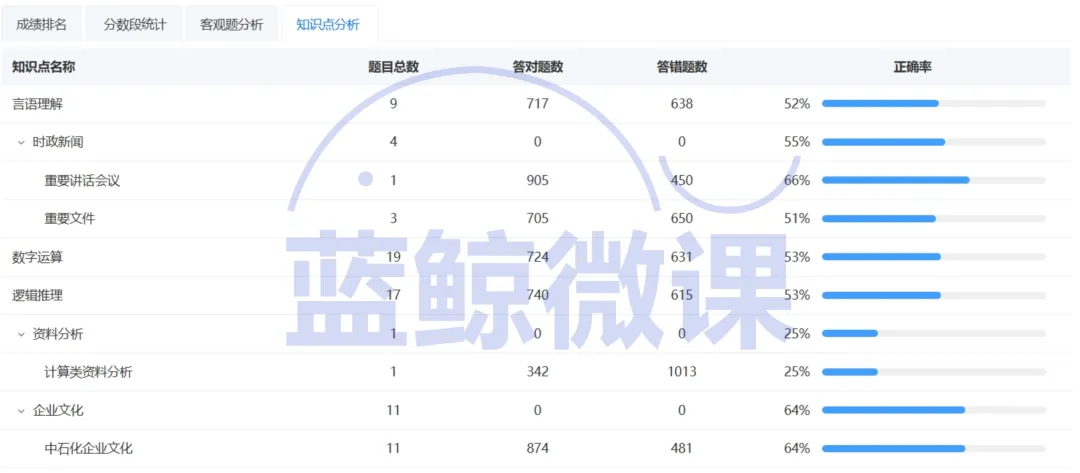Select the 客观题分析 tab
Image resolution: width=1080 pixels, height=473 pixels.
[231, 25]
